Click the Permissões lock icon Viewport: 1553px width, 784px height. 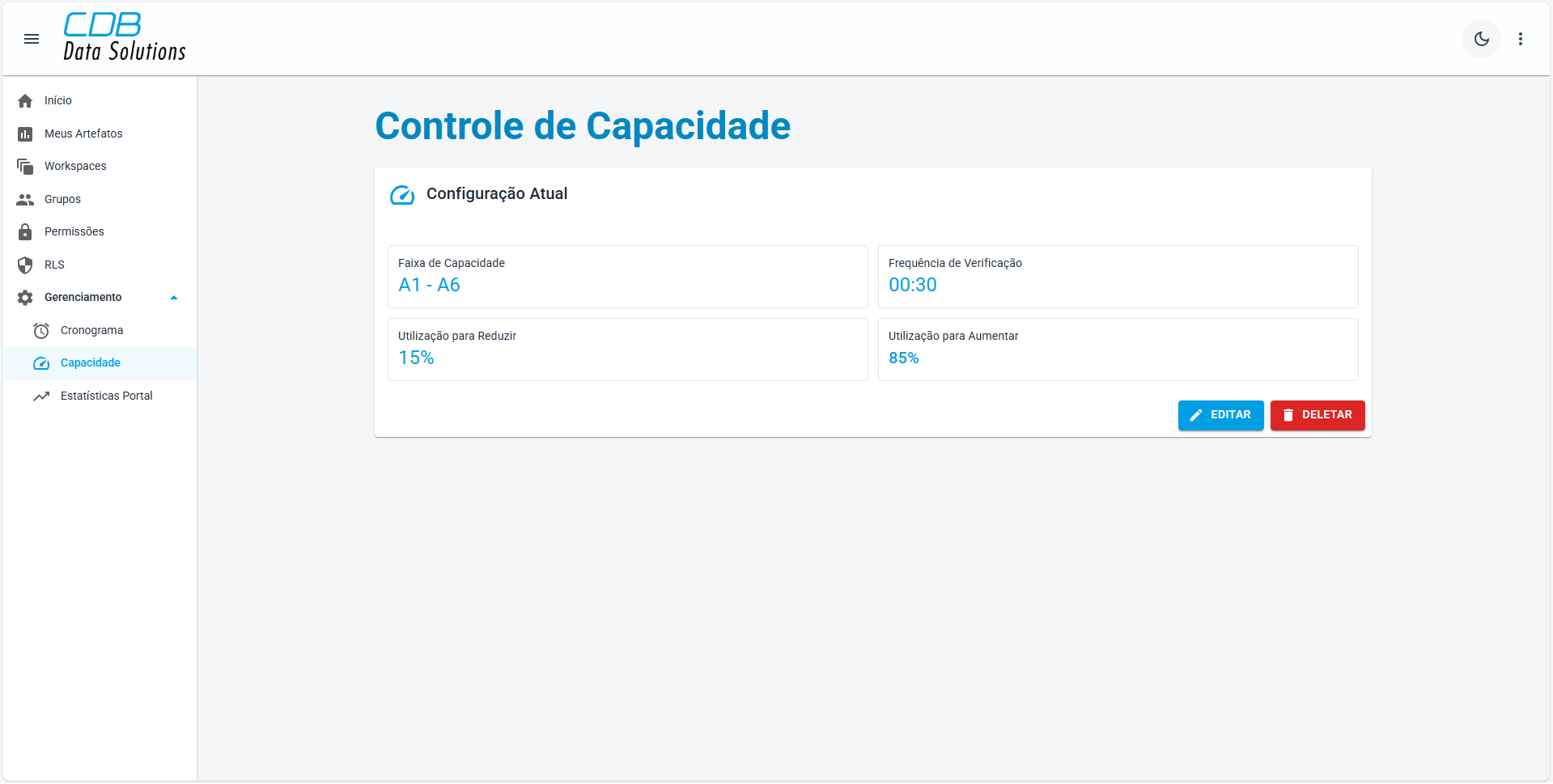tap(25, 232)
